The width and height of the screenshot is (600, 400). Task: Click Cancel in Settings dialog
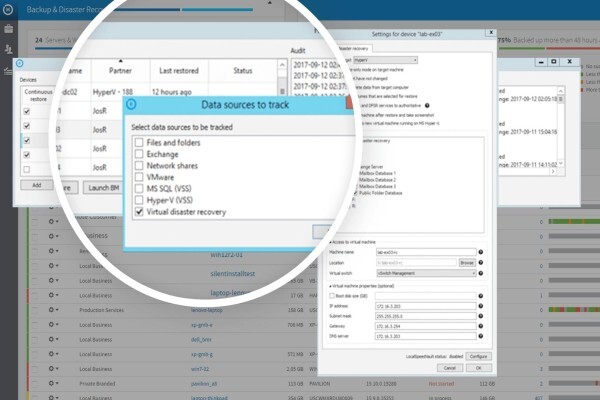[450, 368]
